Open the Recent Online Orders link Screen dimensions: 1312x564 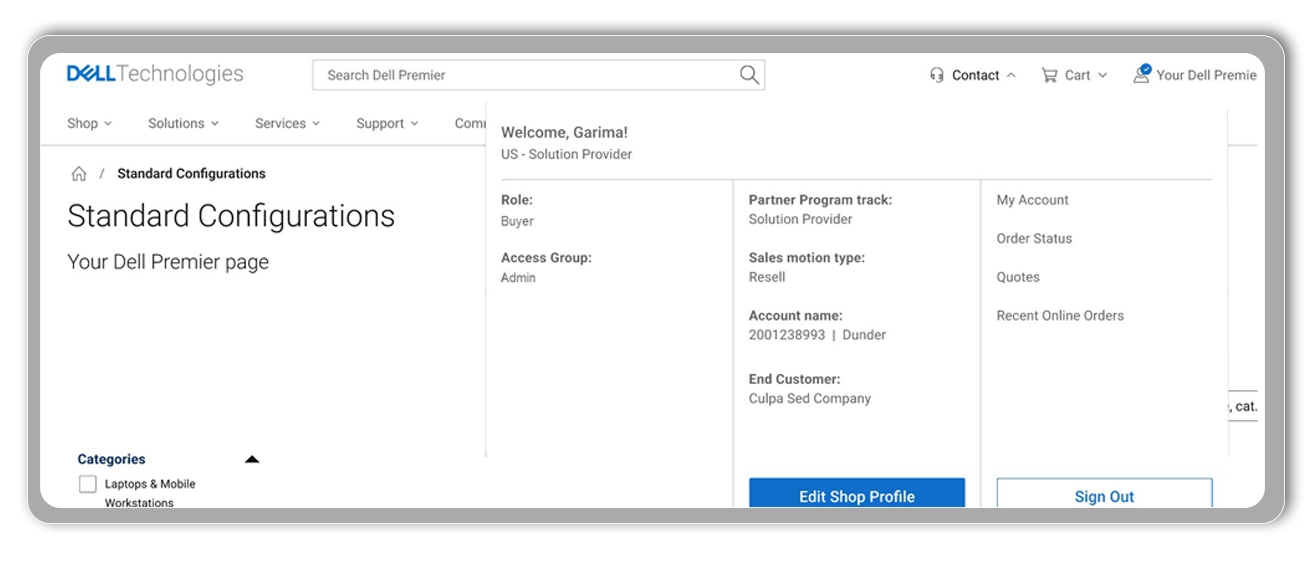point(1060,316)
